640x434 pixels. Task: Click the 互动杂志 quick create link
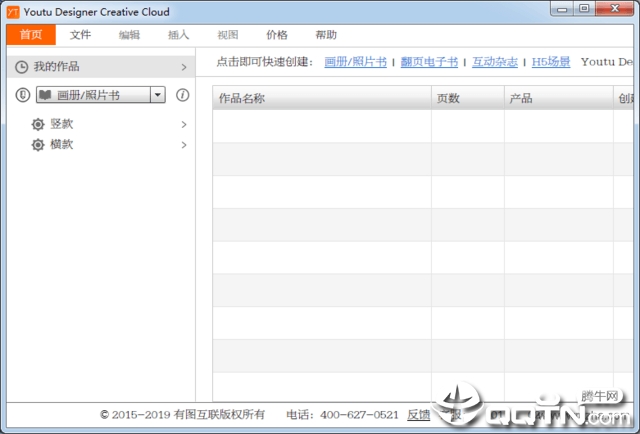(495, 62)
